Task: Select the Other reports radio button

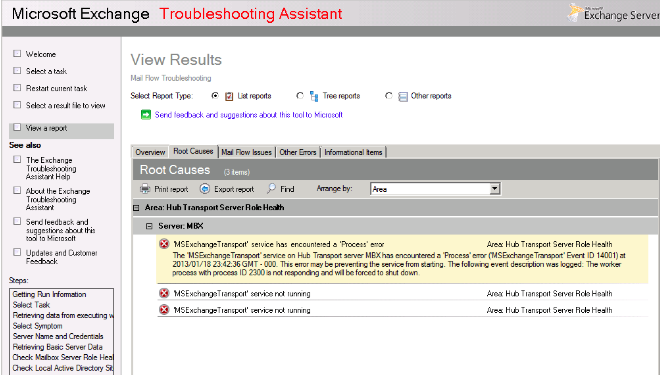Action: pyautogui.click(x=389, y=96)
